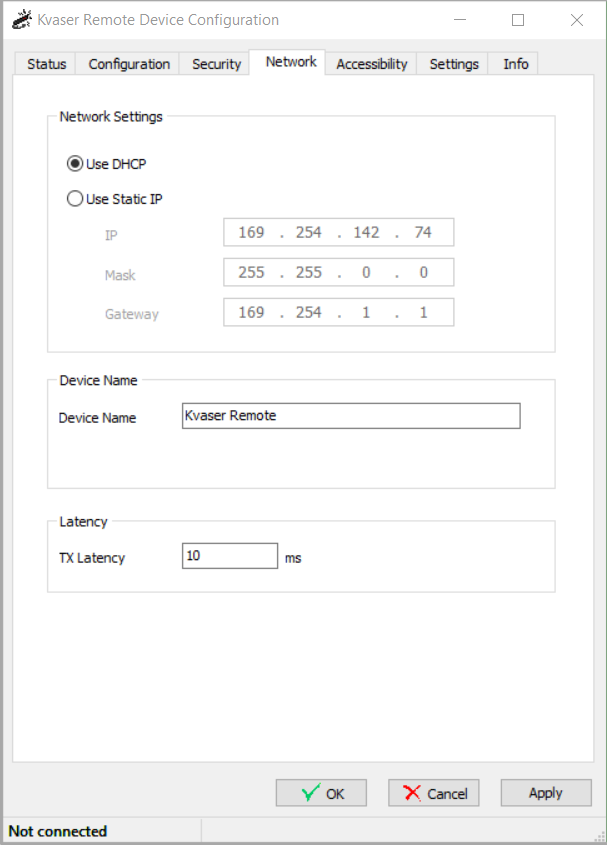Click the Mask address field
The height and width of the screenshot is (845, 607).
(x=339, y=272)
